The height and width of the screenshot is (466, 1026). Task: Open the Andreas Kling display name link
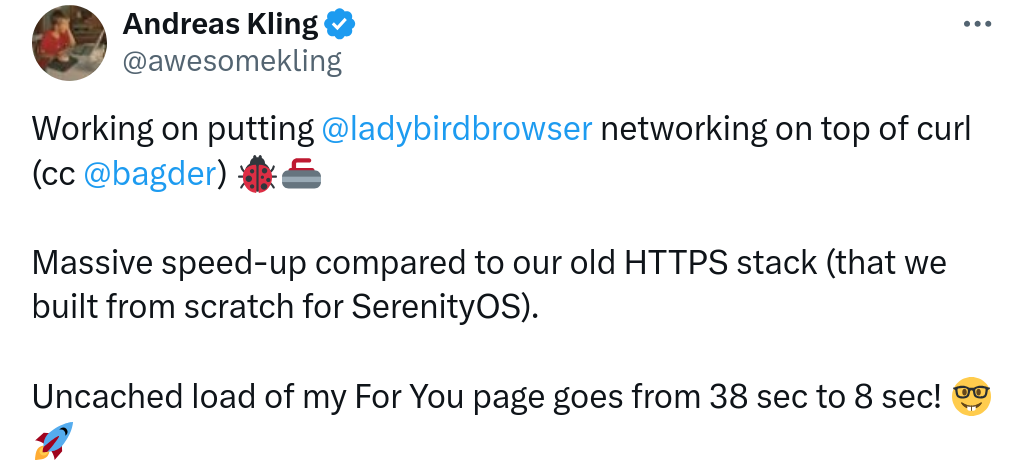[219, 24]
